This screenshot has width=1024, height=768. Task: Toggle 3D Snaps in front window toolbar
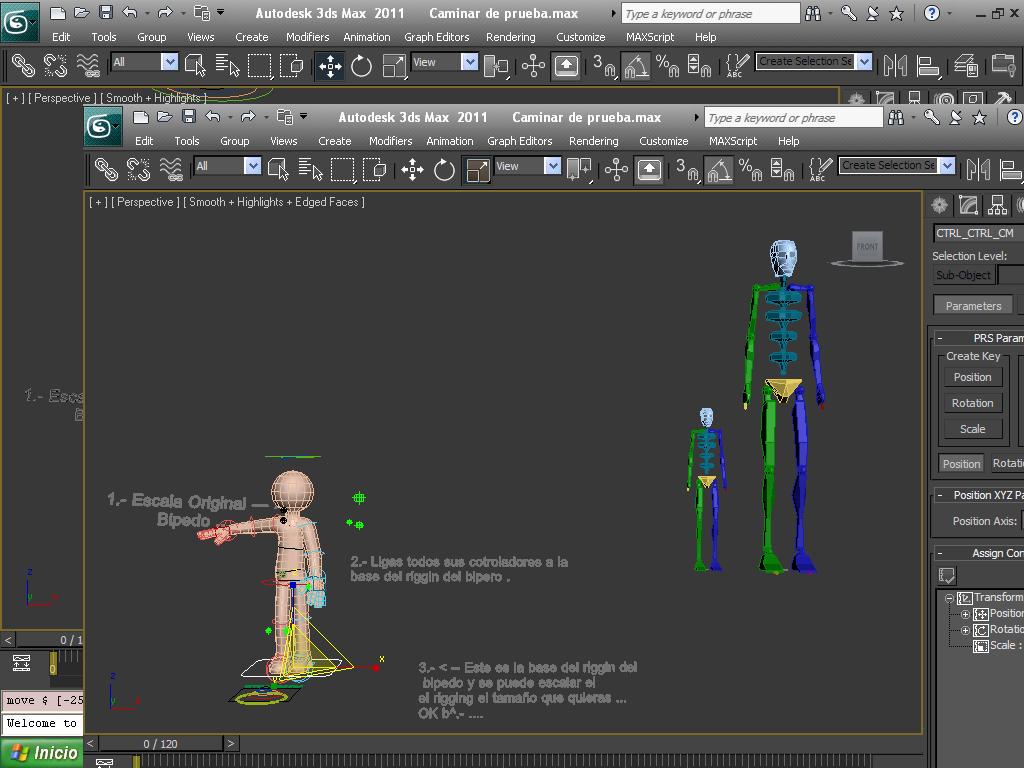click(x=687, y=170)
